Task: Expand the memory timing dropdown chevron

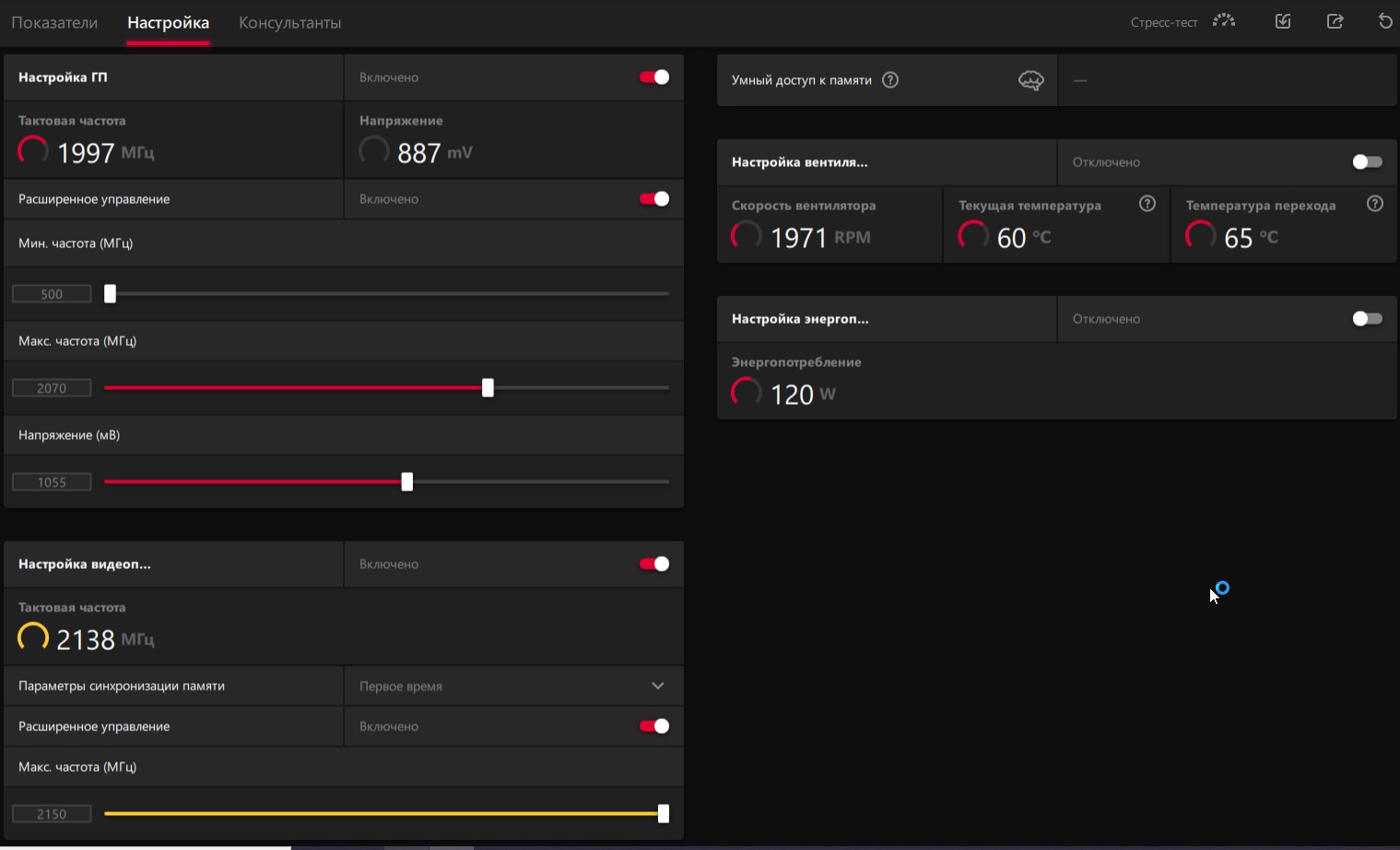Action: [x=658, y=686]
